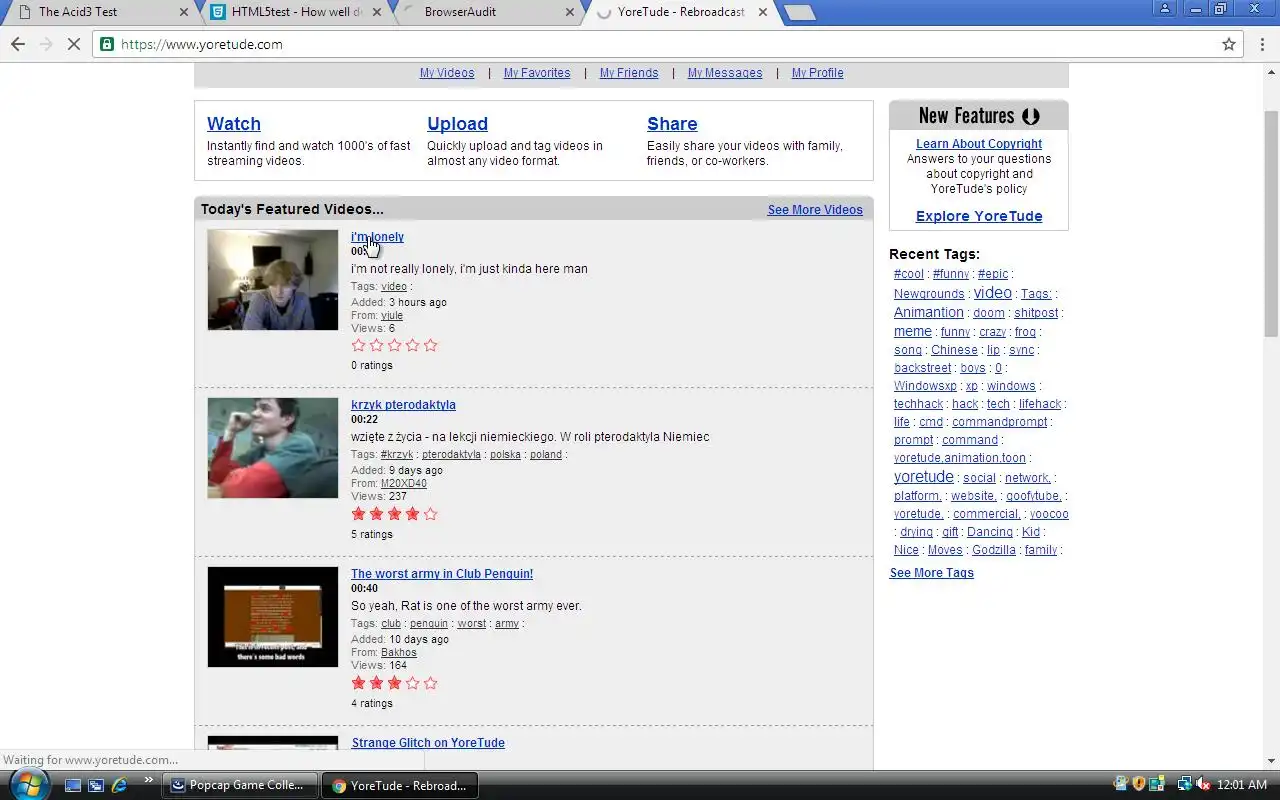Close the HTML5test tab
Image resolution: width=1280 pixels, height=800 pixels.
376,12
